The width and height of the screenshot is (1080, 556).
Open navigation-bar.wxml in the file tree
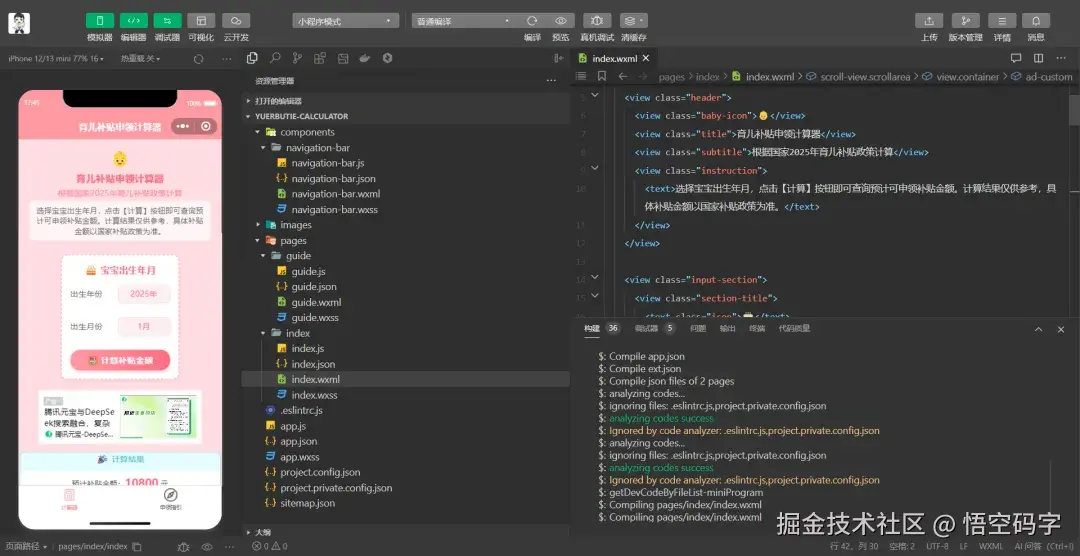click(335, 194)
